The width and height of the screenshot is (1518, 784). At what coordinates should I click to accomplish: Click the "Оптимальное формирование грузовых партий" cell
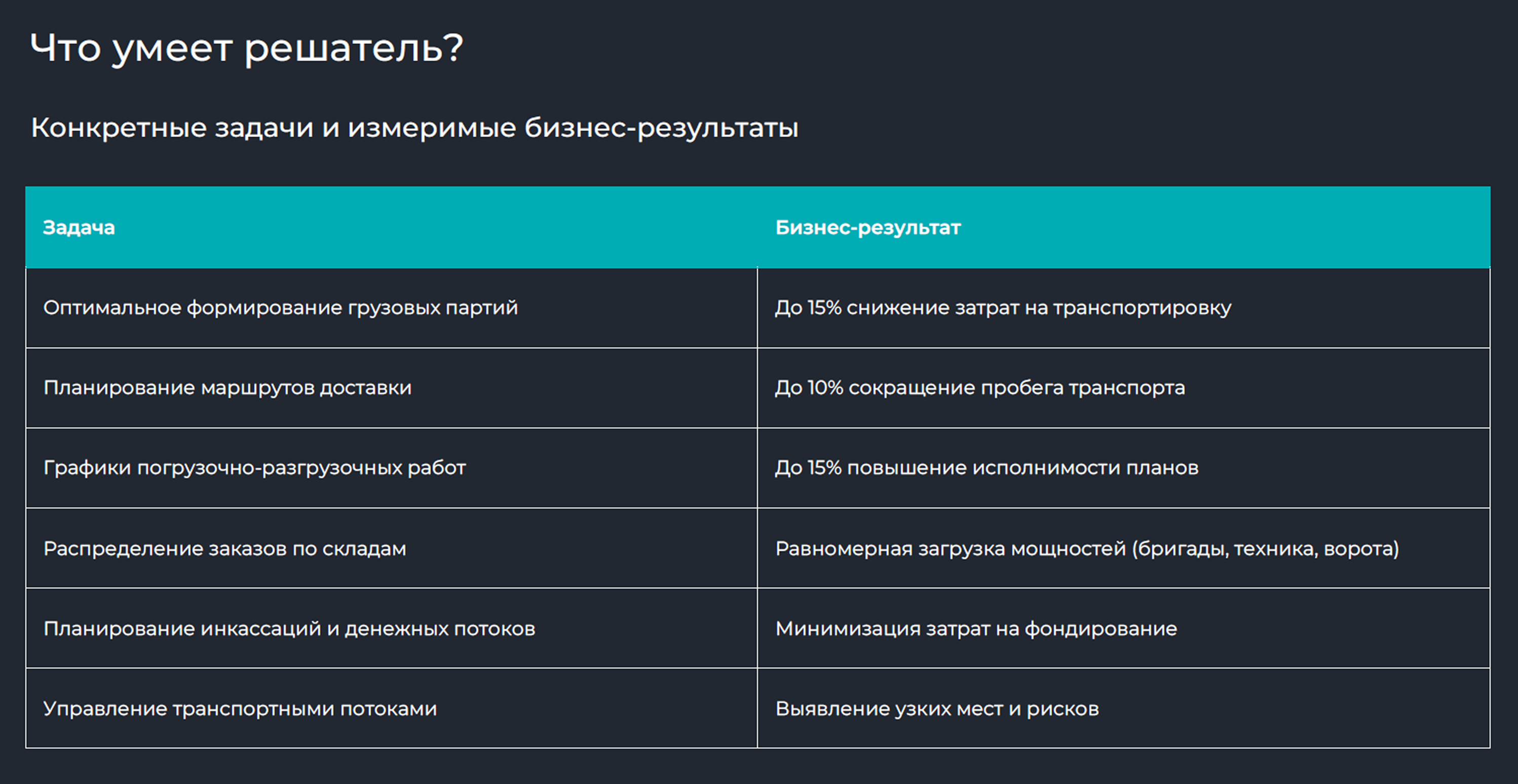[281, 307]
